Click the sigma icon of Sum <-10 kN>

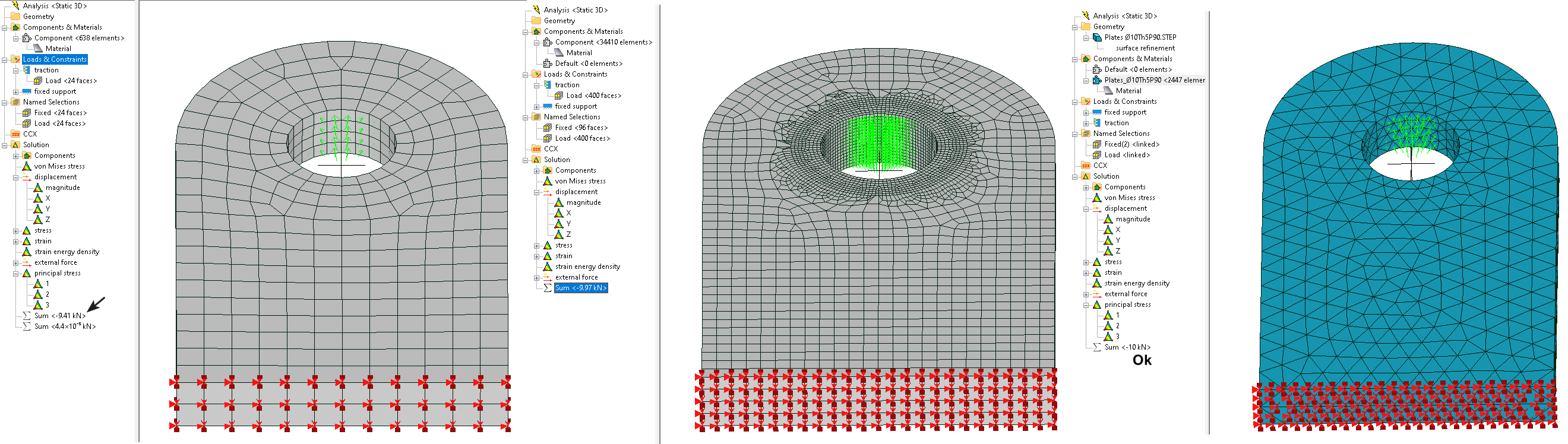pyautogui.click(x=1097, y=347)
